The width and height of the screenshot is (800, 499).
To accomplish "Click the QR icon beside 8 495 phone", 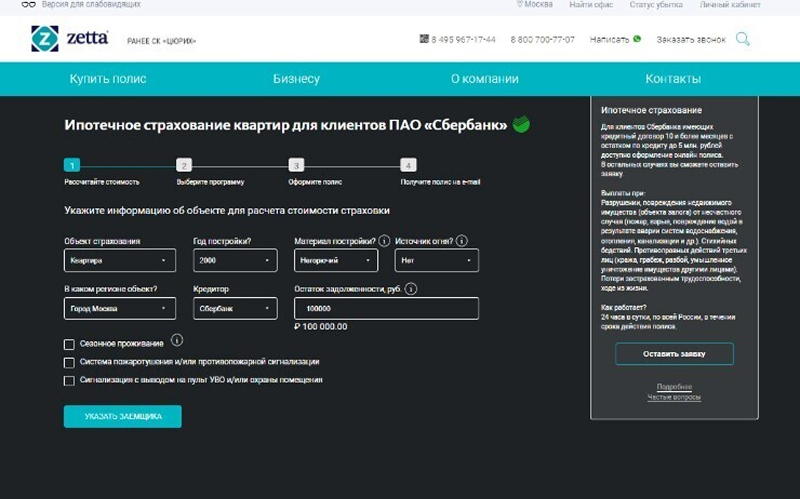I will click(x=424, y=39).
